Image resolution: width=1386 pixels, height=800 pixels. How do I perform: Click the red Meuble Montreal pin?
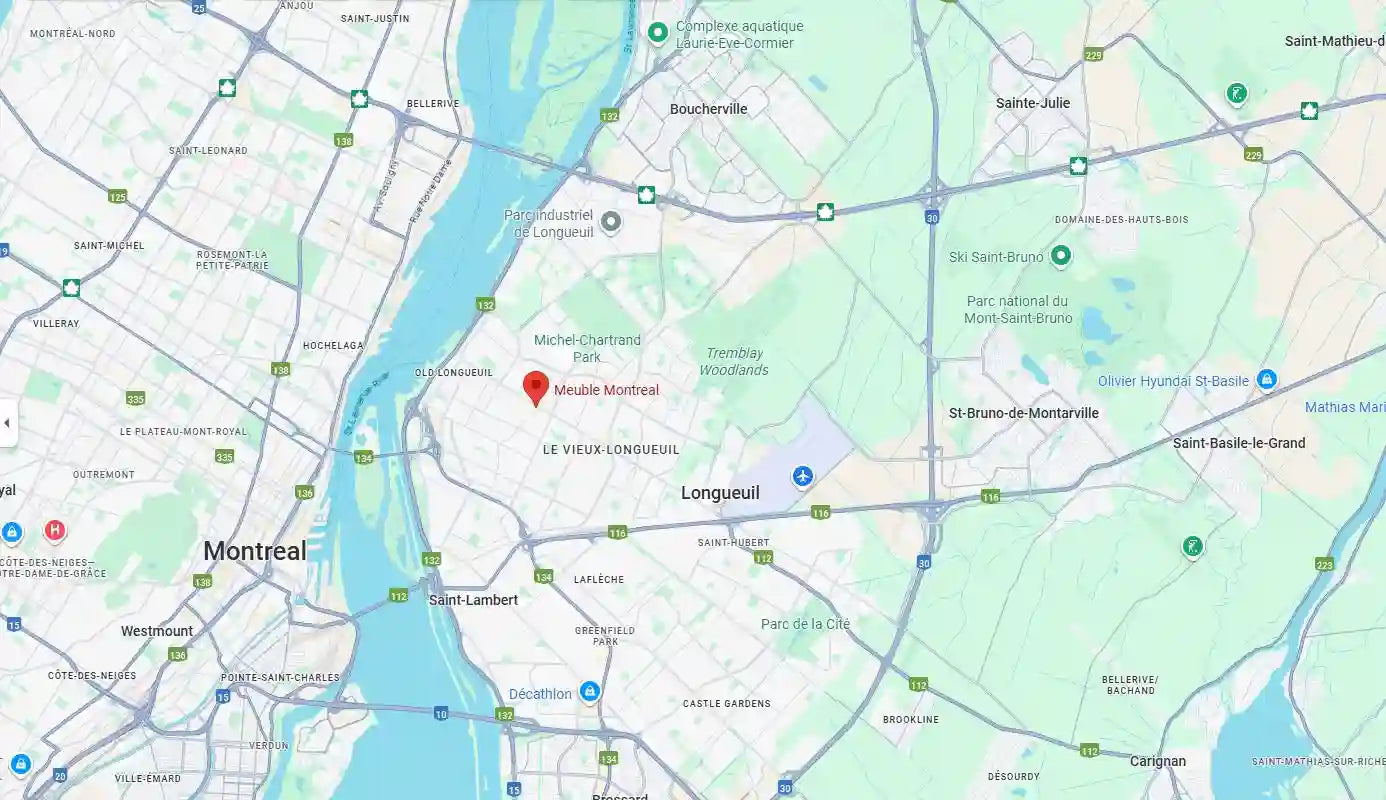[536, 388]
